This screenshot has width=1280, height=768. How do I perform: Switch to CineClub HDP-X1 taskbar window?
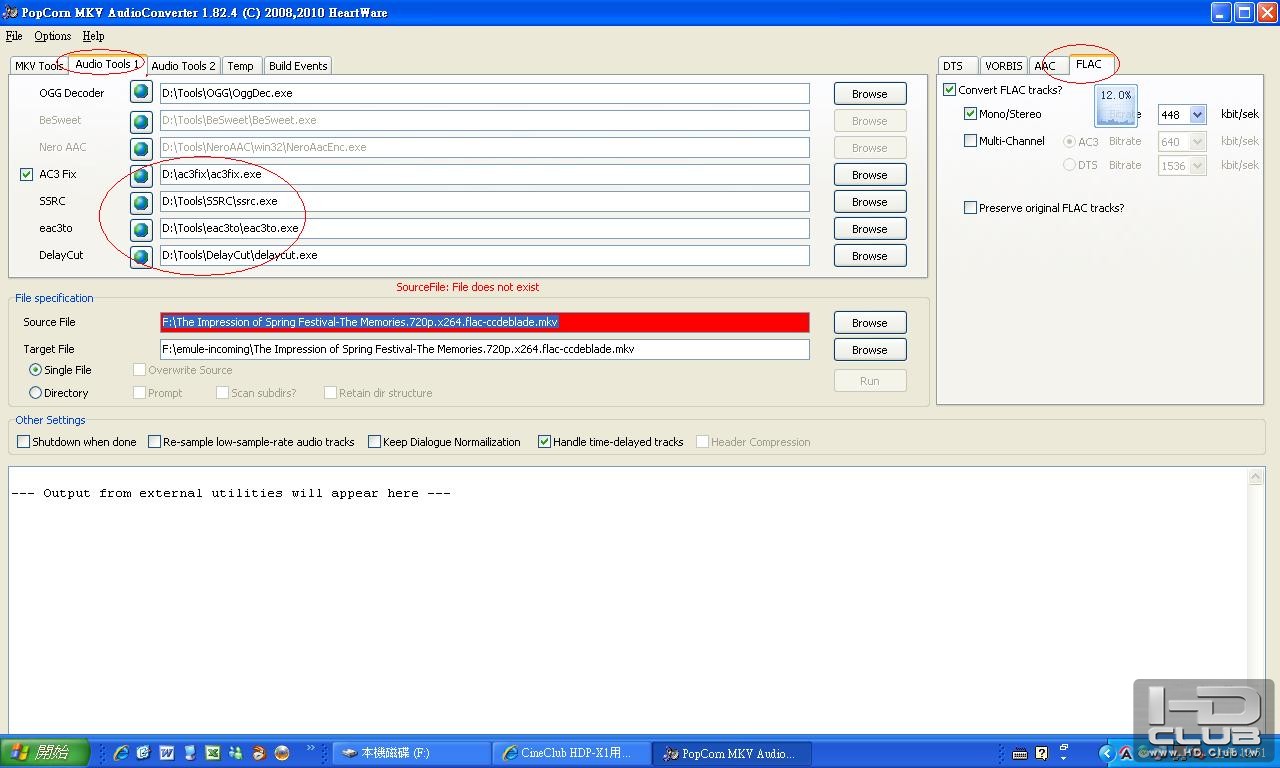pos(572,753)
